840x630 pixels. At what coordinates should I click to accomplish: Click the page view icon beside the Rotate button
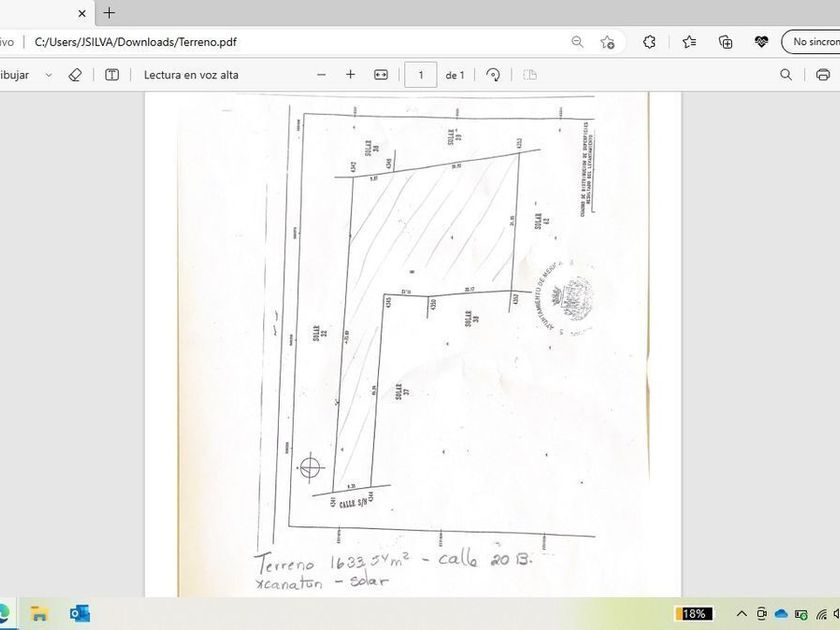pos(529,75)
